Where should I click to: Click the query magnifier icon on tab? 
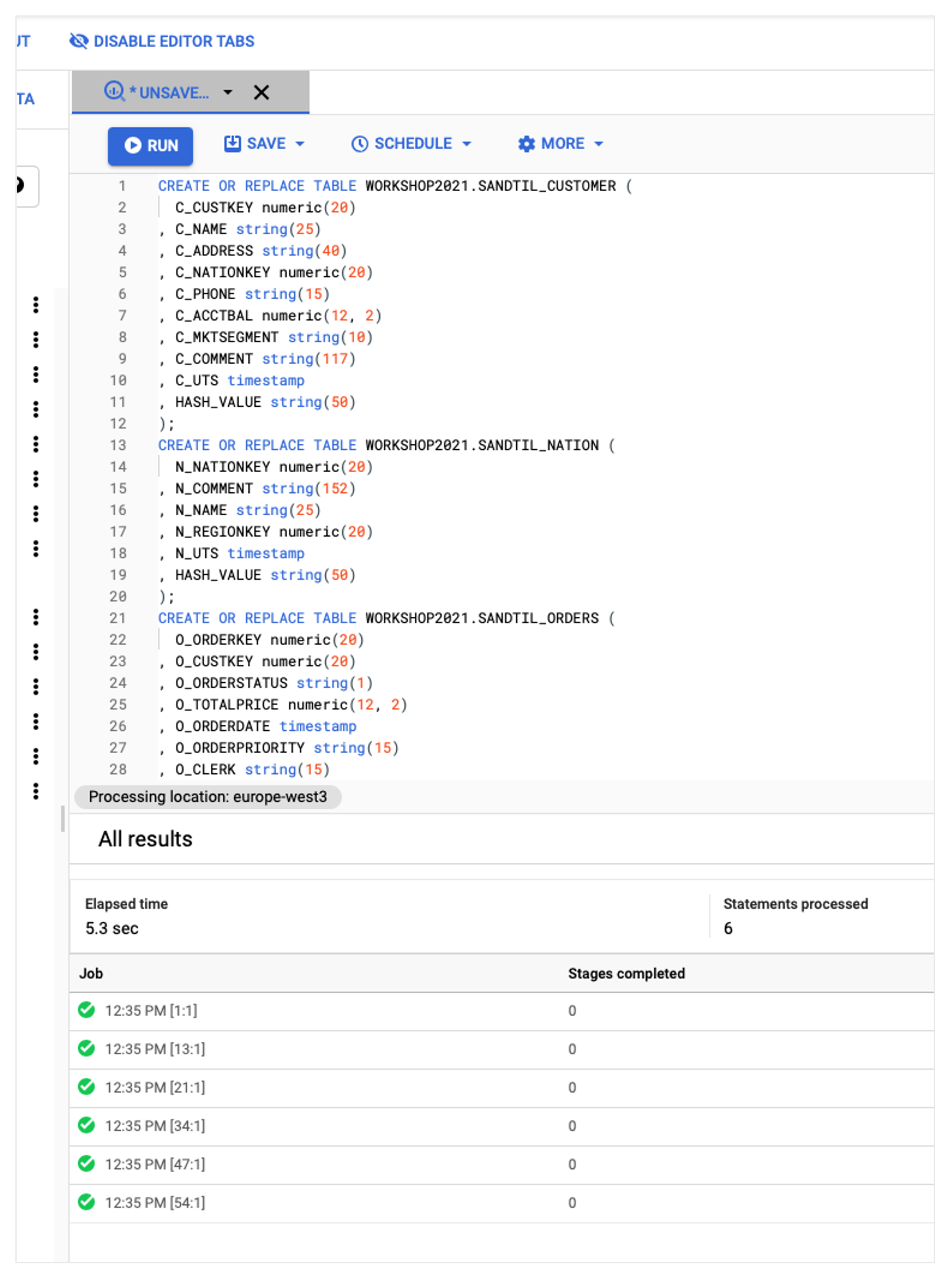[114, 91]
